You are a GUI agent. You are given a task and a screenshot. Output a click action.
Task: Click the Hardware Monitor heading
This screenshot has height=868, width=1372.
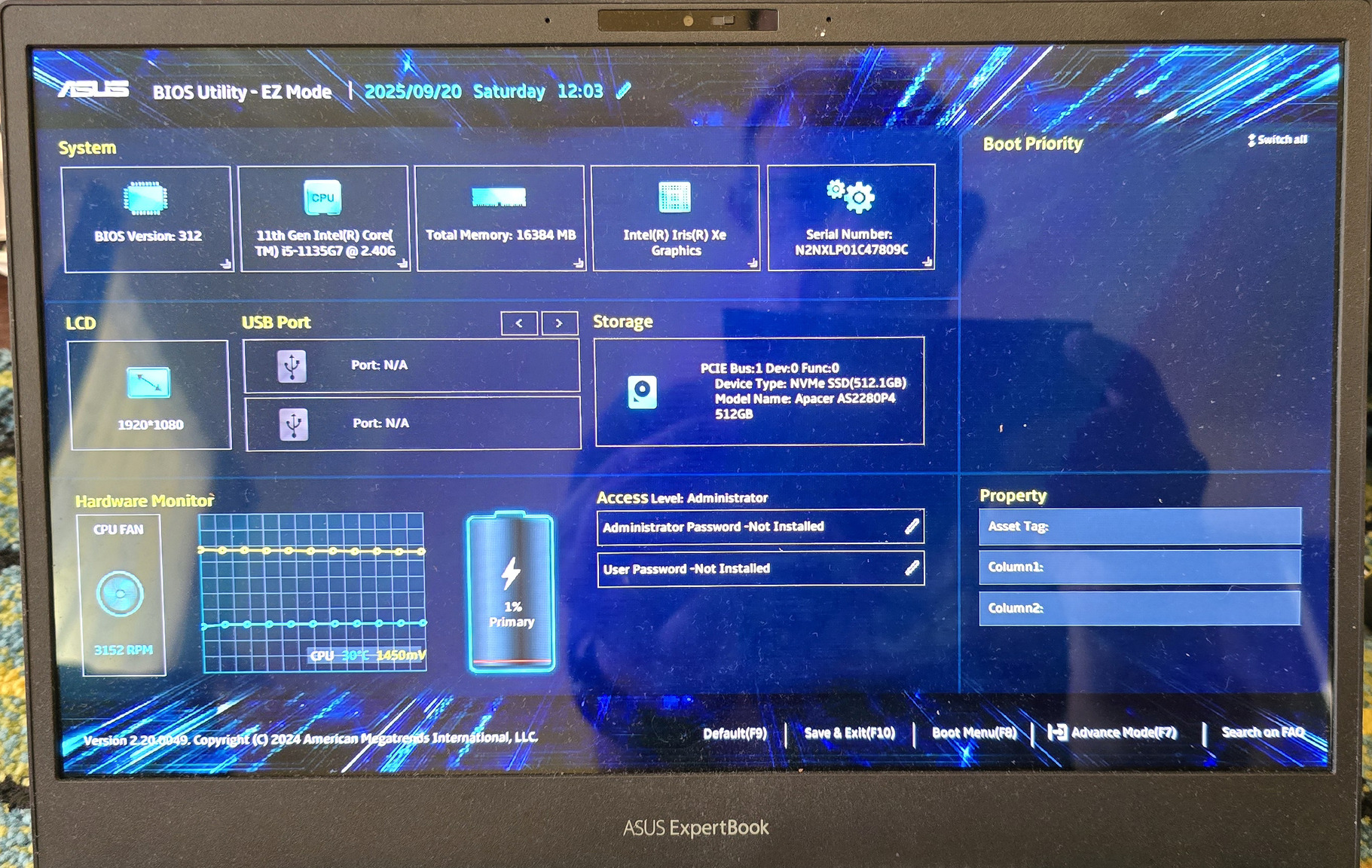144,501
